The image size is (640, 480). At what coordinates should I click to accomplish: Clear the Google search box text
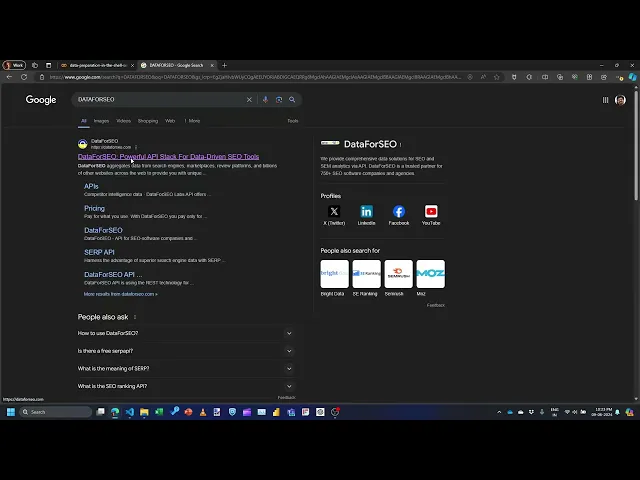tap(249, 100)
